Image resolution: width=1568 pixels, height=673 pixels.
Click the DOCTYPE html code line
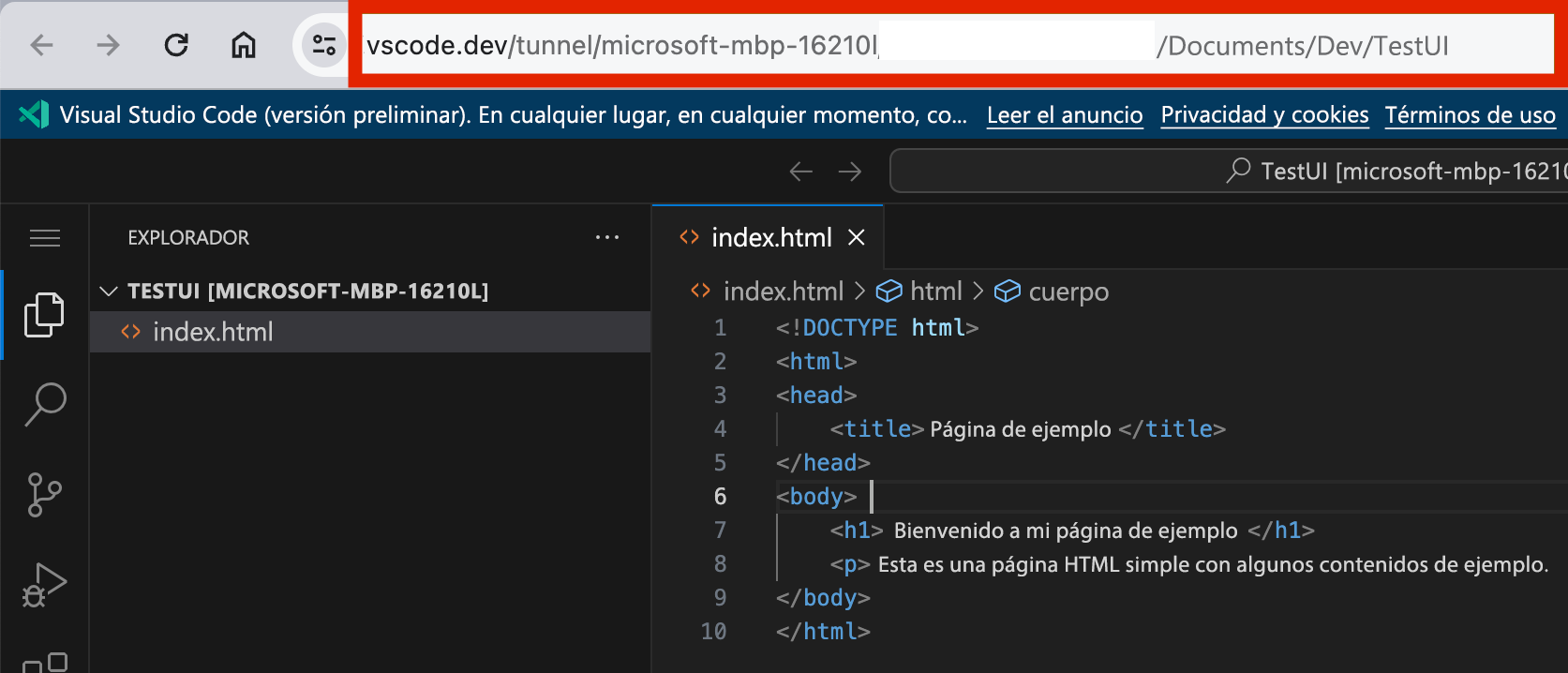tap(877, 327)
